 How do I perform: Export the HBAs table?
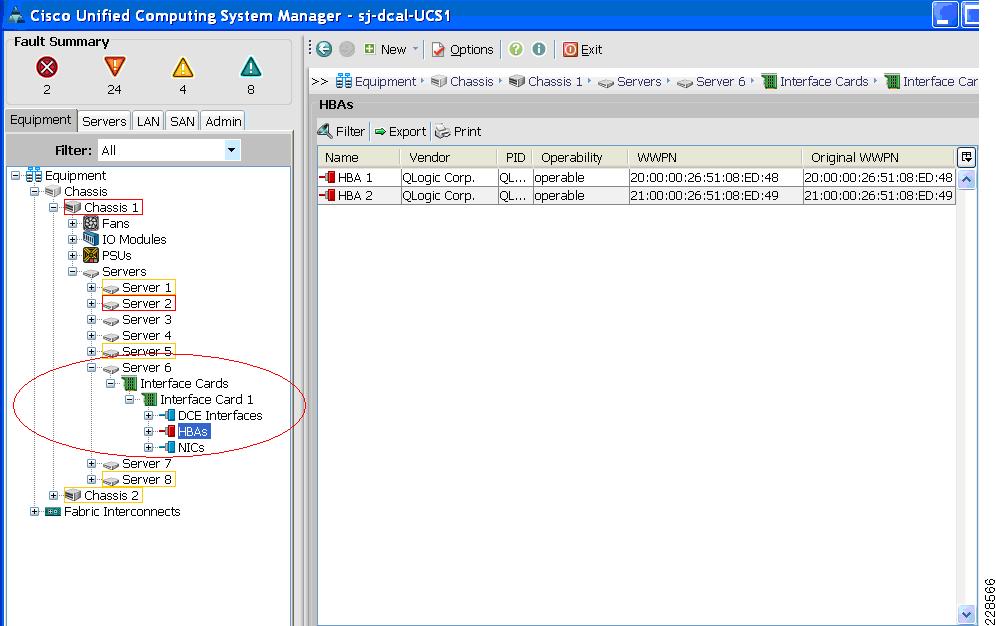(400, 131)
